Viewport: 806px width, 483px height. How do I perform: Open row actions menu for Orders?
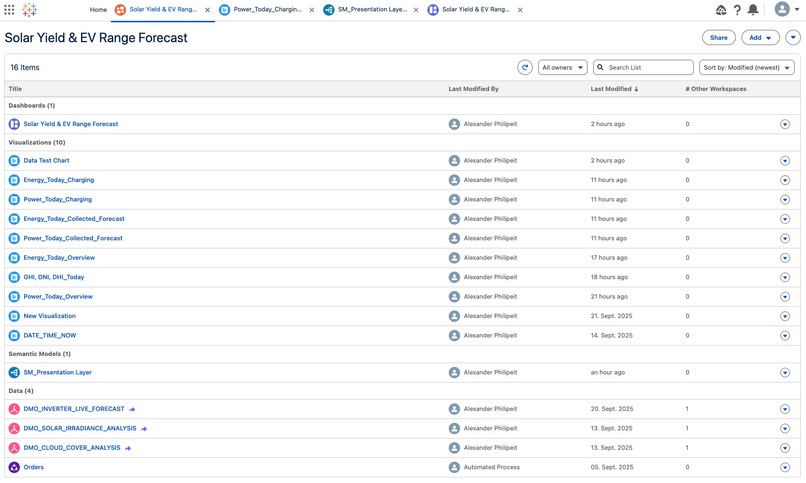(x=785, y=467)
